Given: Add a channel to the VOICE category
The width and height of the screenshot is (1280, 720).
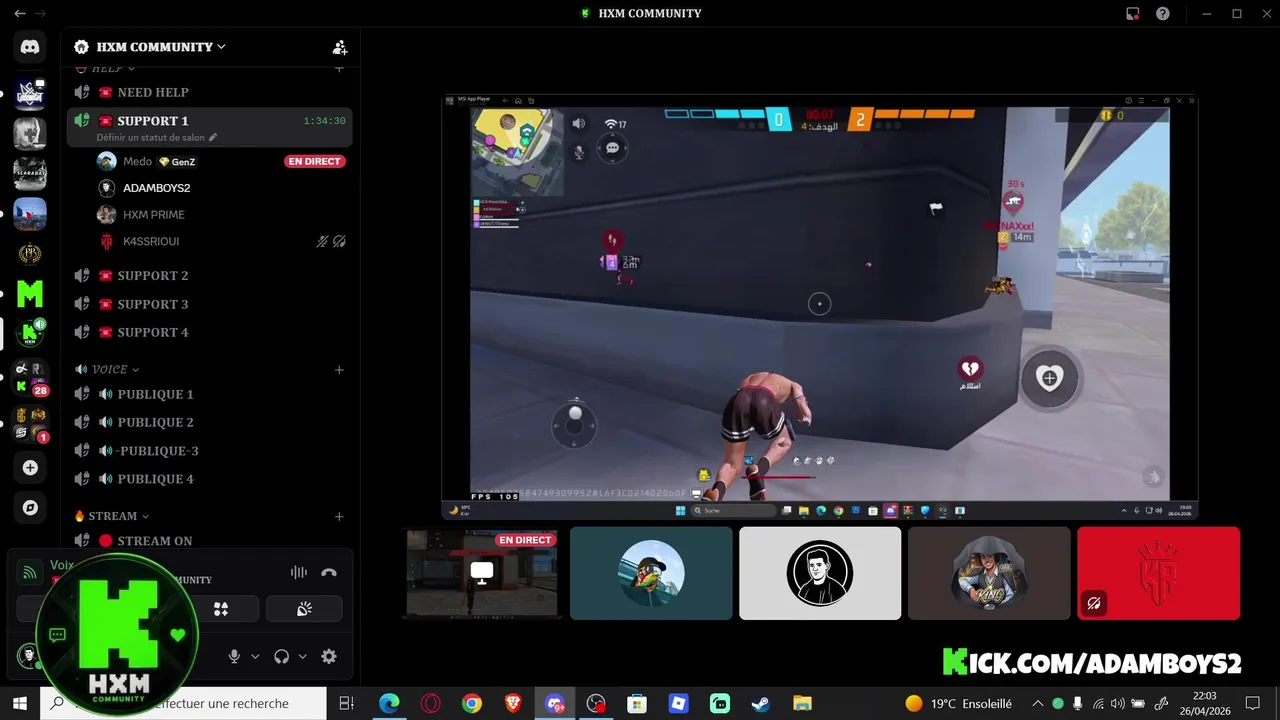Looking at the screenshot, I should 339,370.
